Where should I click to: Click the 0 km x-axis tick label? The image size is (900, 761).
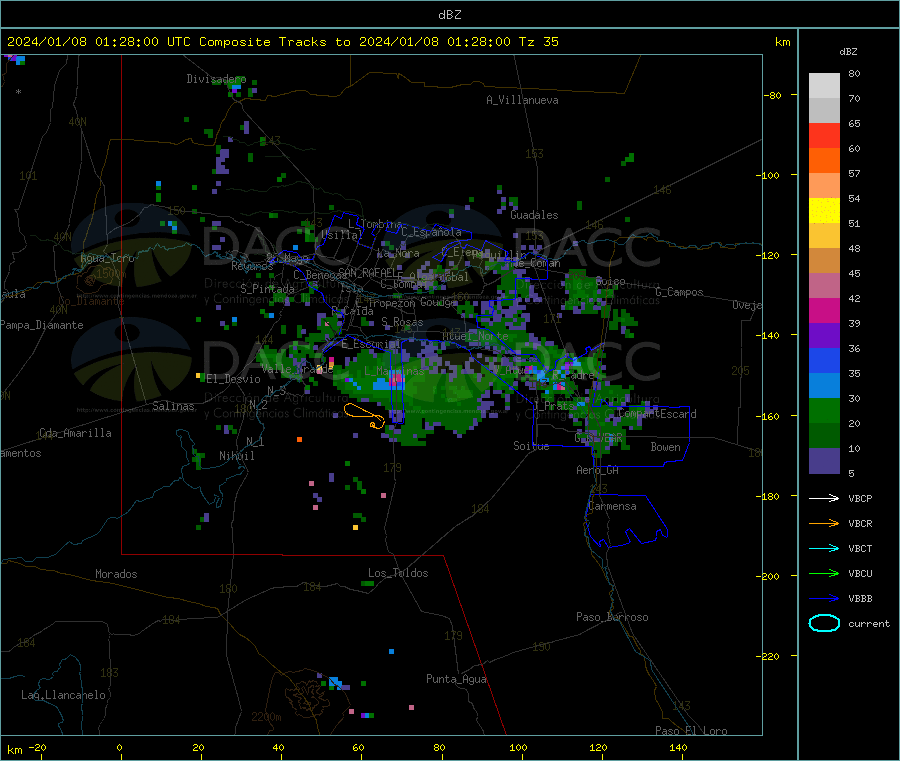(x=119, y=748)
